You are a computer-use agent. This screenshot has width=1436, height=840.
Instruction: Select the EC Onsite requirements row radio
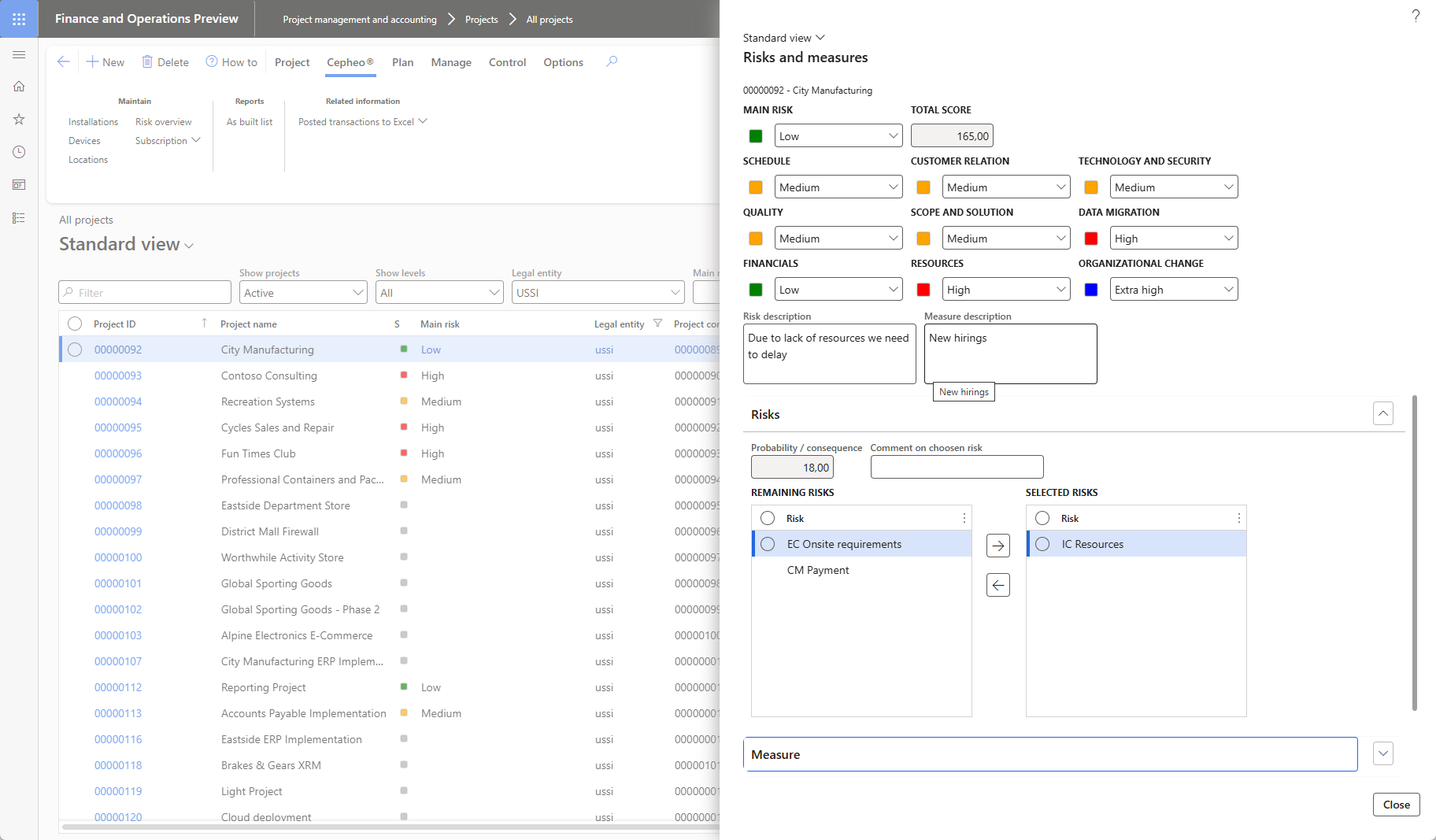tap(768, 544)
